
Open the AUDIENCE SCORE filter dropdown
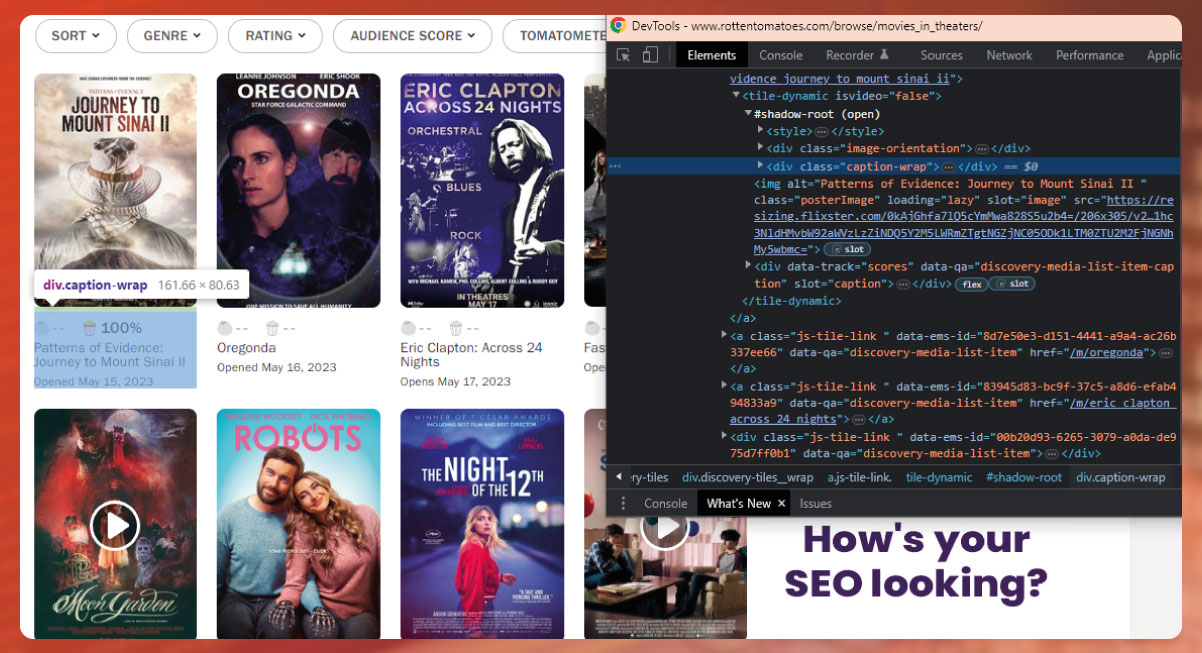pyautogui.click(x=413, y=36)
